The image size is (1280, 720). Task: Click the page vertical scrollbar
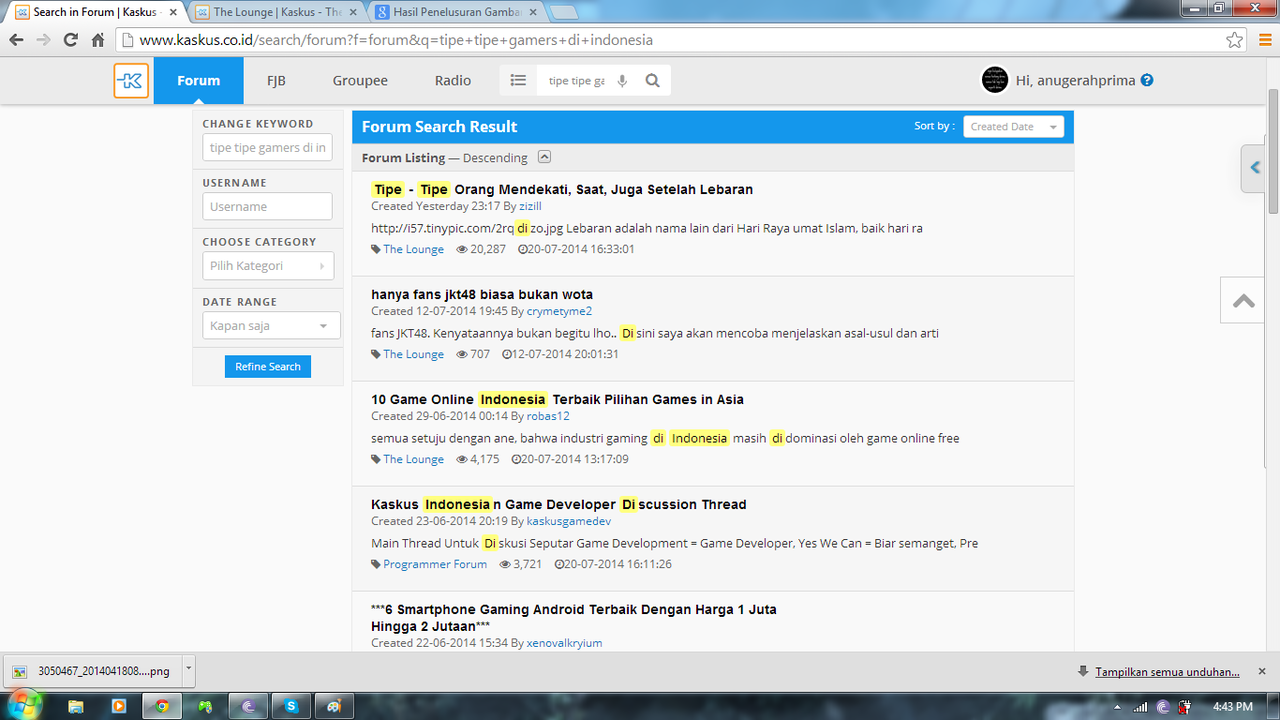click(x=1273, y=150)
